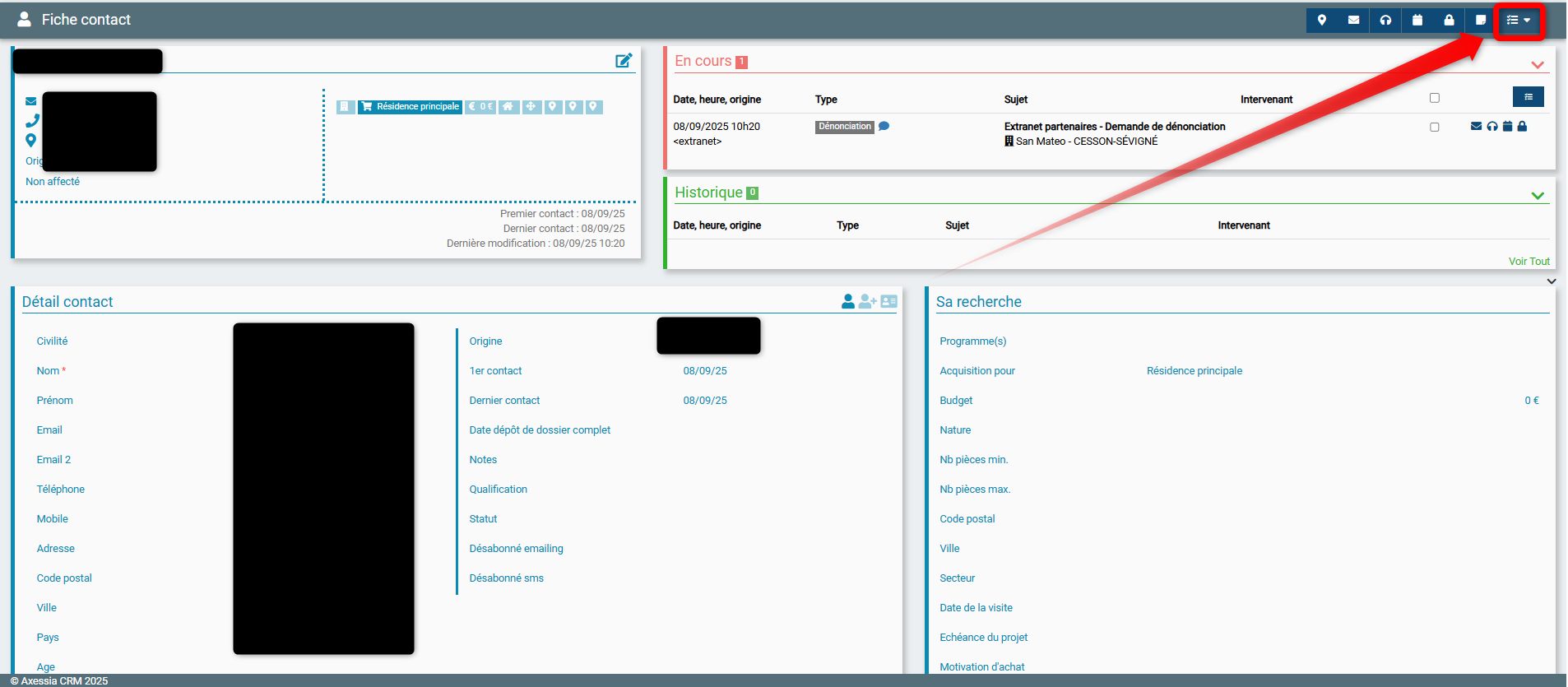Viewport: 1568px width, 687px height.
Task: Add a note with sticky note icon
Action: point(1481,21)
